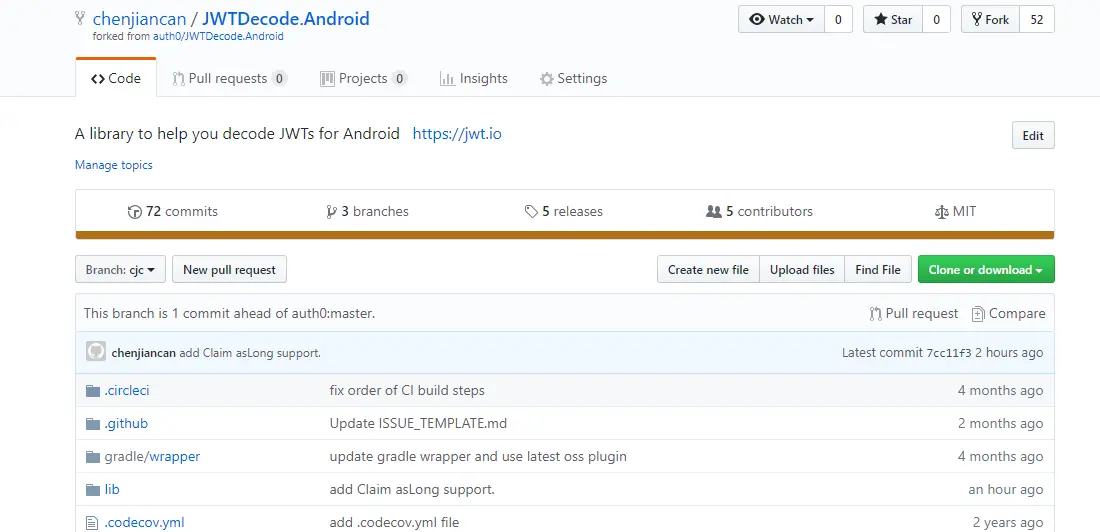Click the fork icon beside the repository name
Screen dimensions: 1100x532
pyautogui.click(x=80, y=20)
